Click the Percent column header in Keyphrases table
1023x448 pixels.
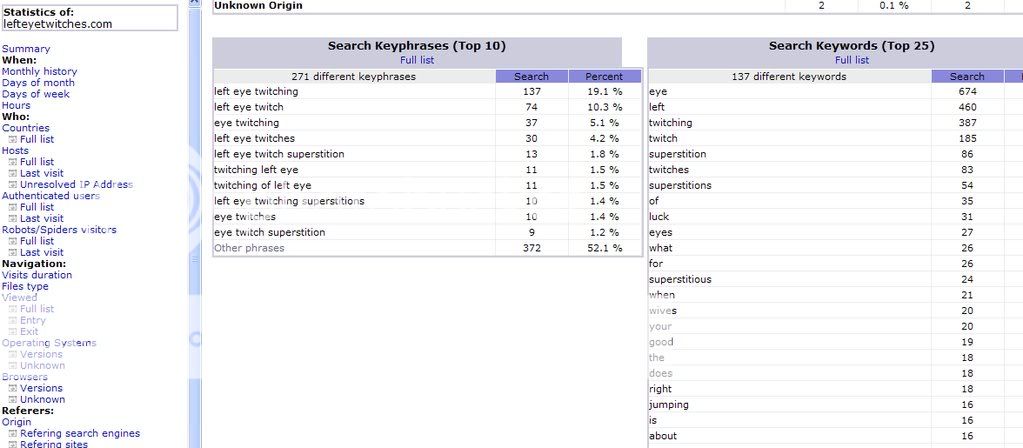604,77
